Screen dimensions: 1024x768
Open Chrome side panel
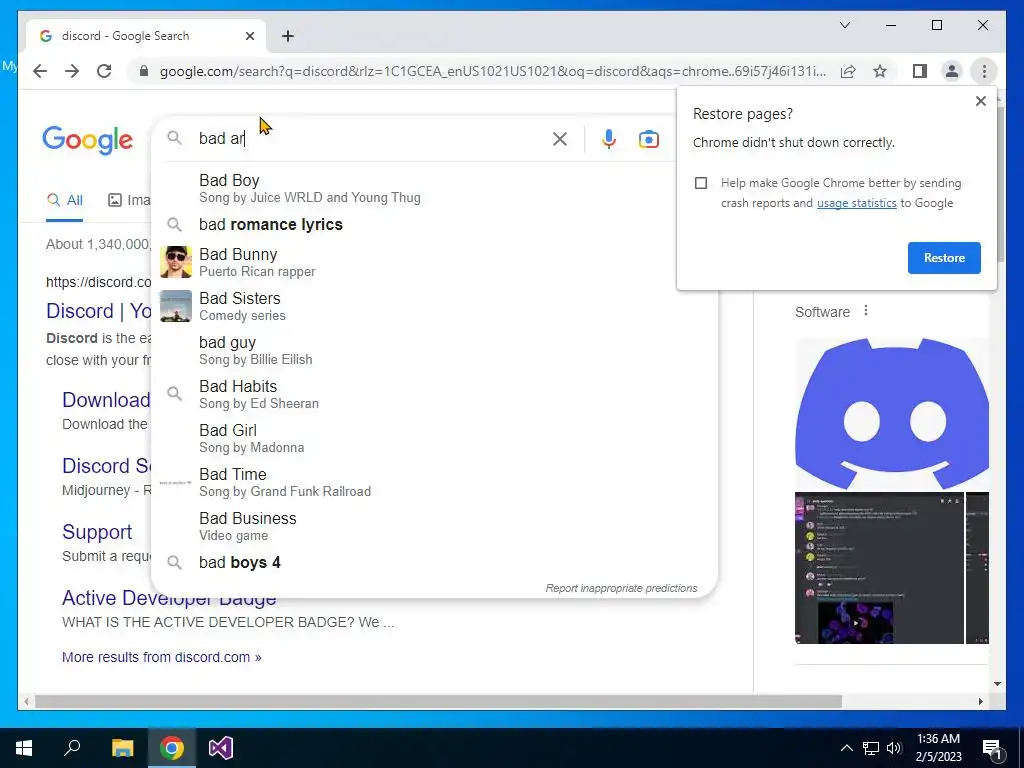click(920, 71)
